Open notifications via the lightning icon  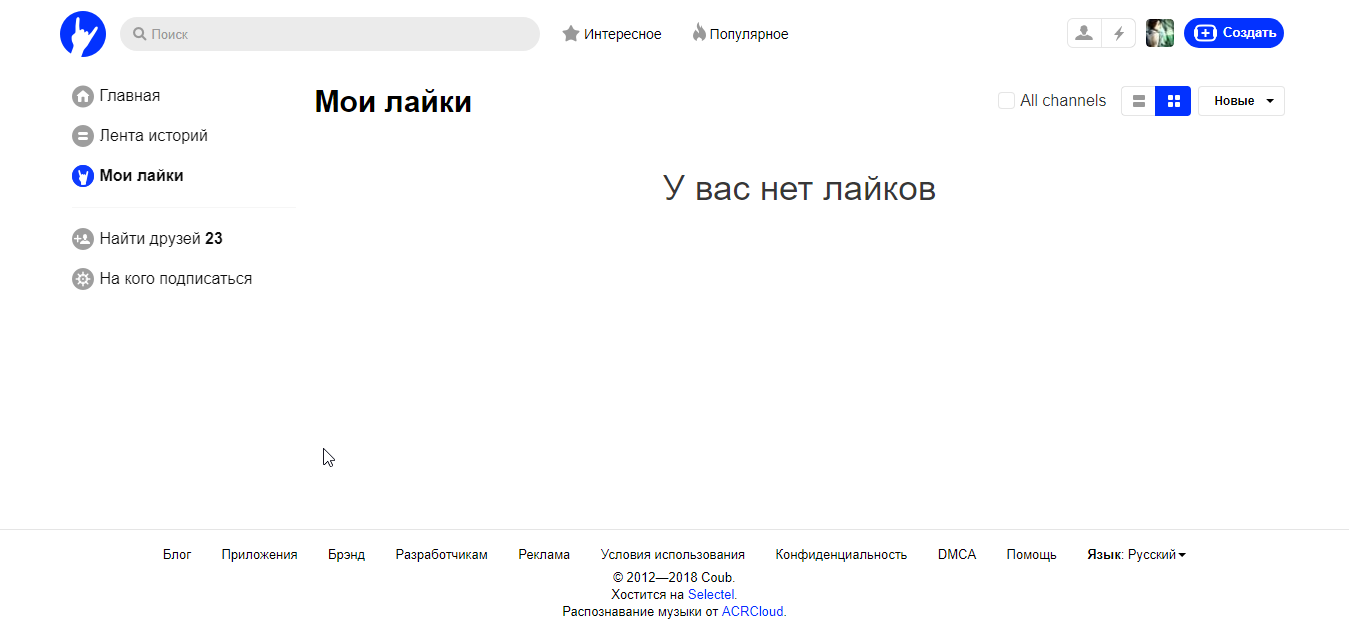click(x=1119, y=33)
